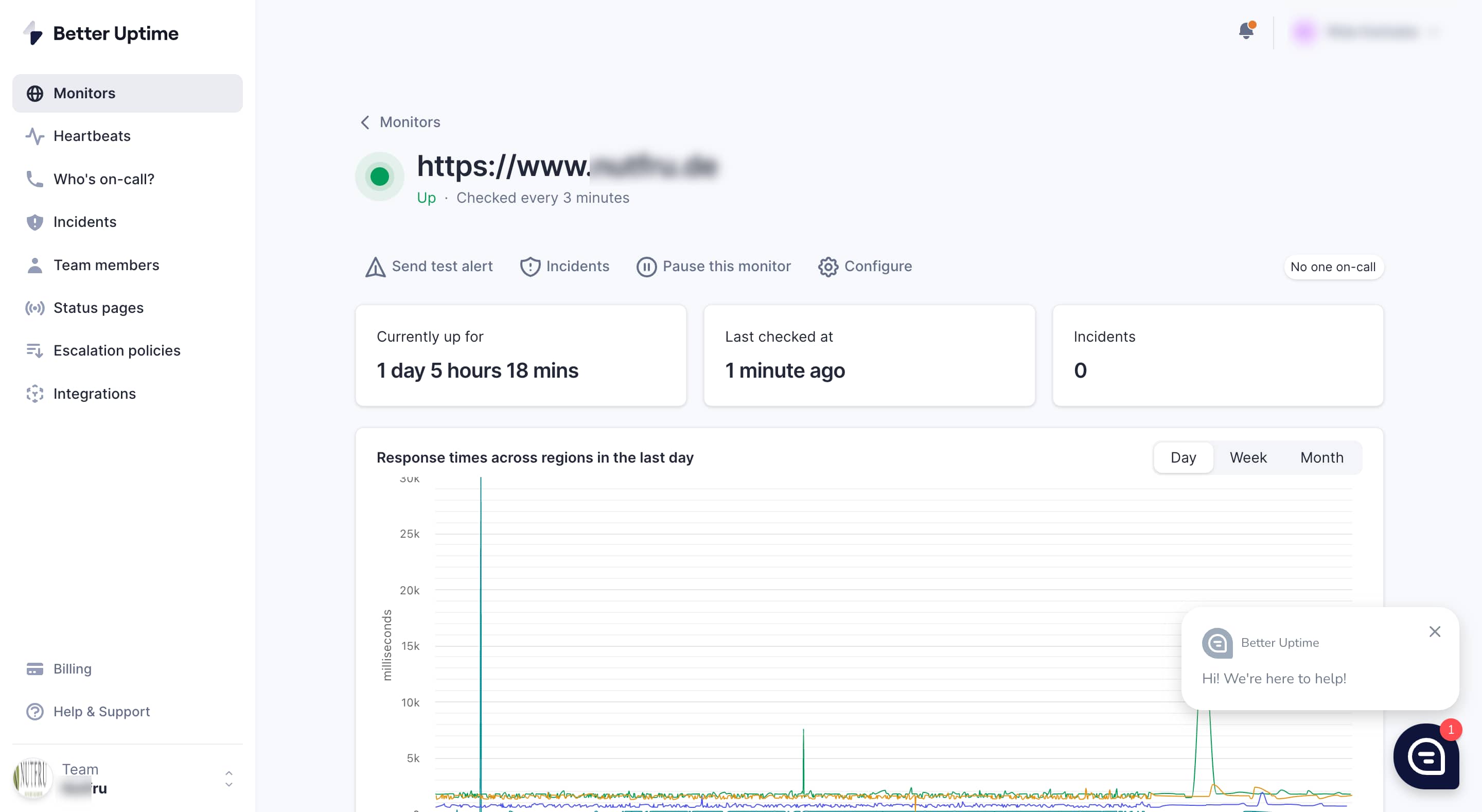Viewport: 1482px width, 812px height.
Task: Open the notifications bell icon
Action: (x=1246, y=30)
